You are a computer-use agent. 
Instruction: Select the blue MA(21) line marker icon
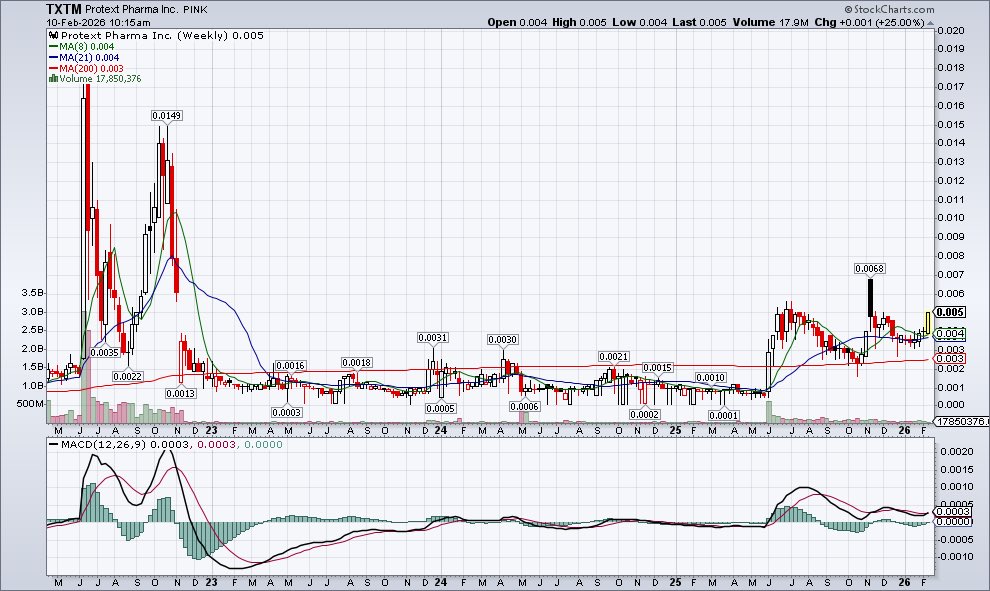(x=56, y=56)
